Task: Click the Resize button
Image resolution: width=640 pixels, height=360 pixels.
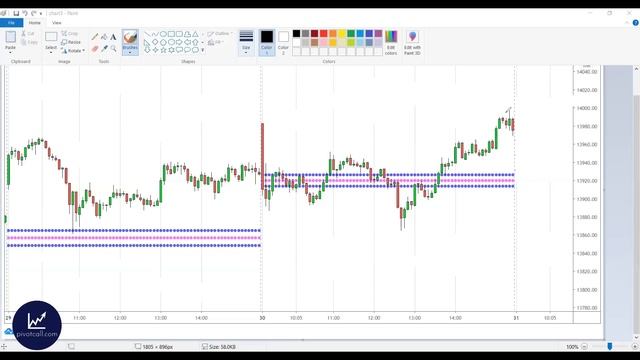Action: [71, 42]
